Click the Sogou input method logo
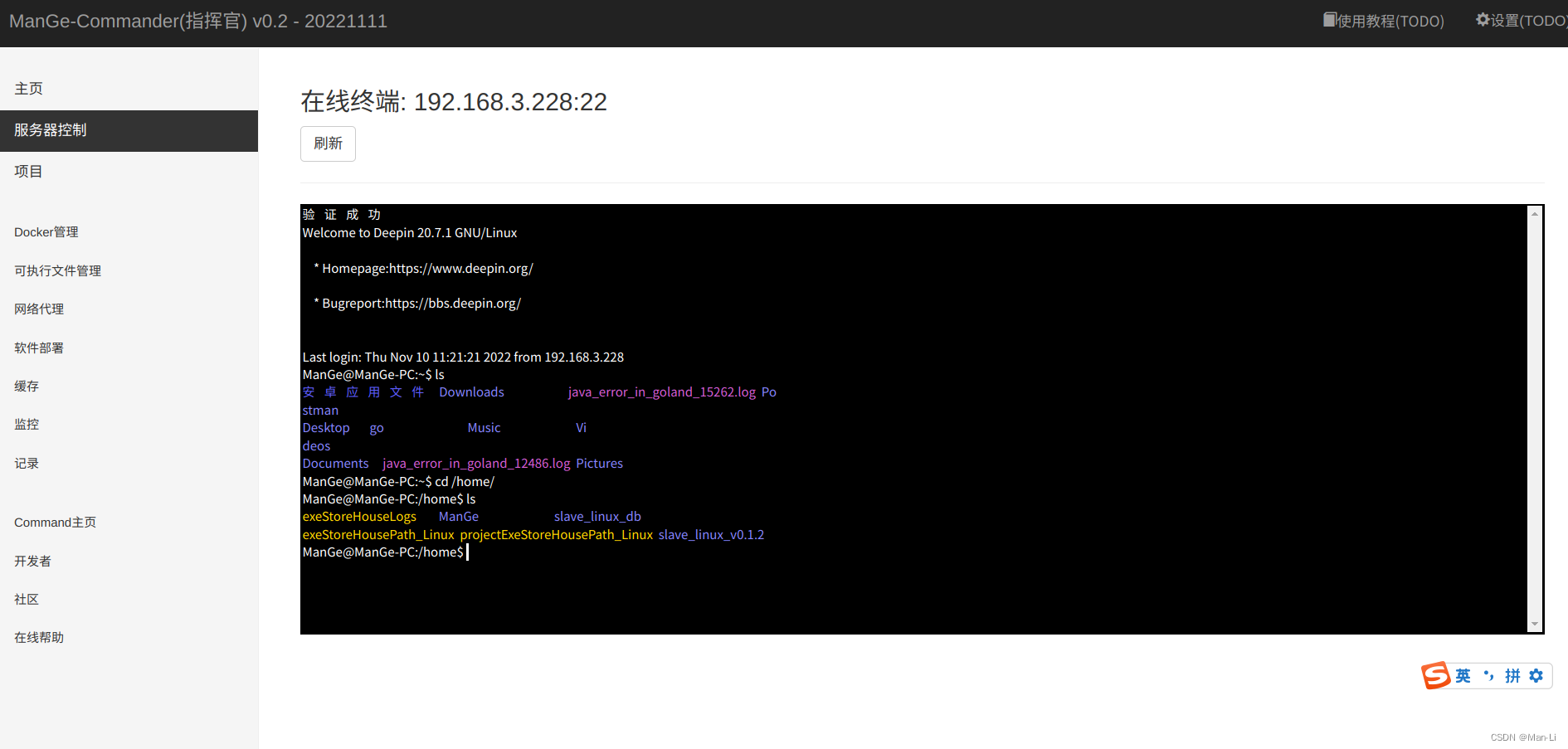 point(1438,676)
